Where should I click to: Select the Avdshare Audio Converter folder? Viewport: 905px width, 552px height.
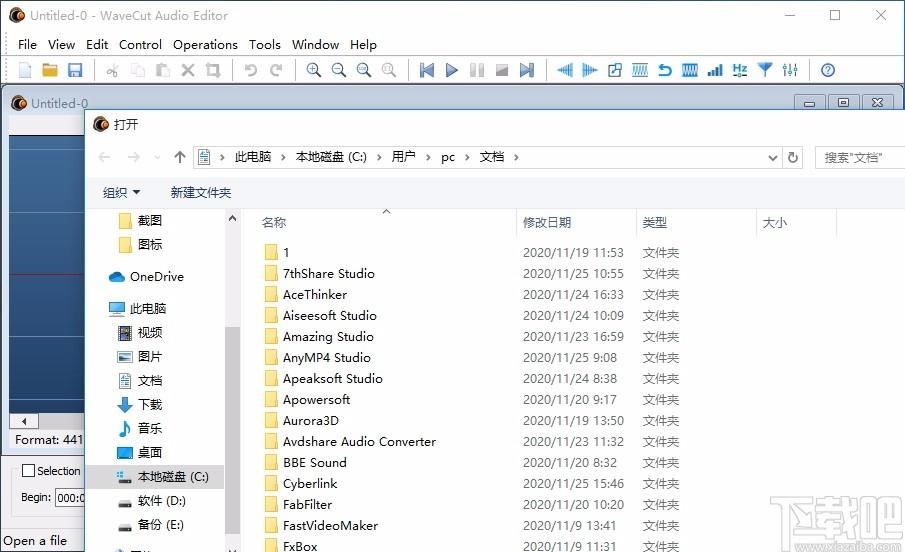[x=350, y=442]
